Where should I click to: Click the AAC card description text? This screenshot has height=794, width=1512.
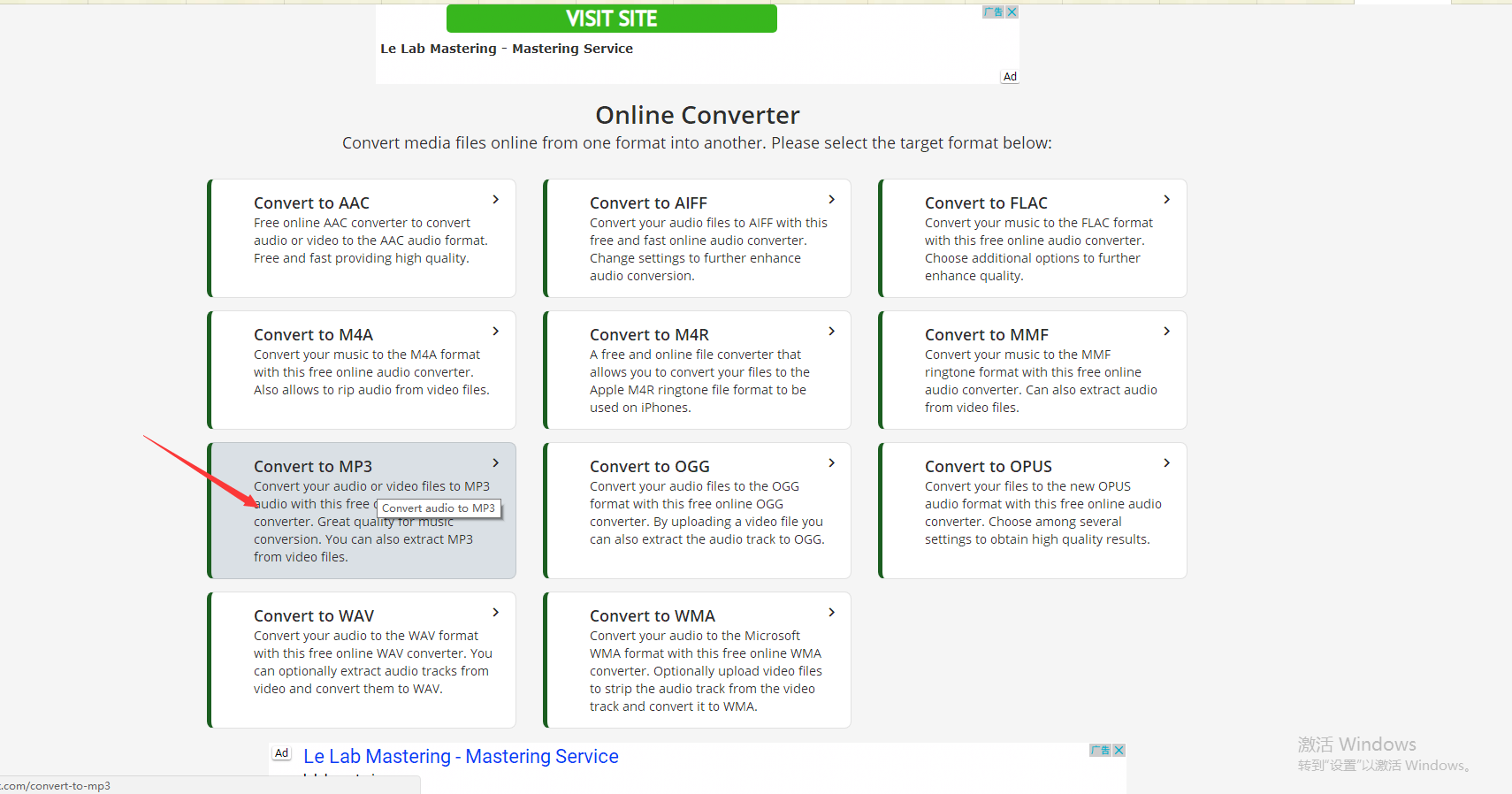pyautogui.click(x=370, y=240)
